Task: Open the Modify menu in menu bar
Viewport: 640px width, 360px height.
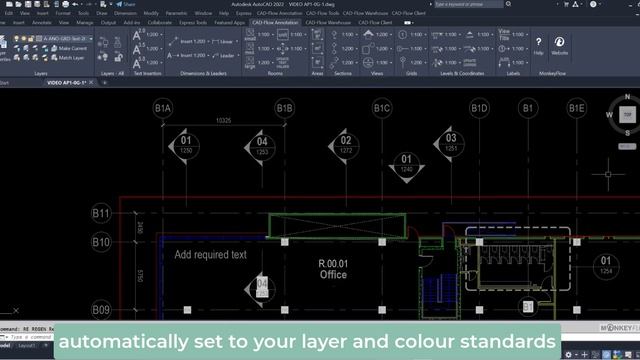Action: (151, 13)
